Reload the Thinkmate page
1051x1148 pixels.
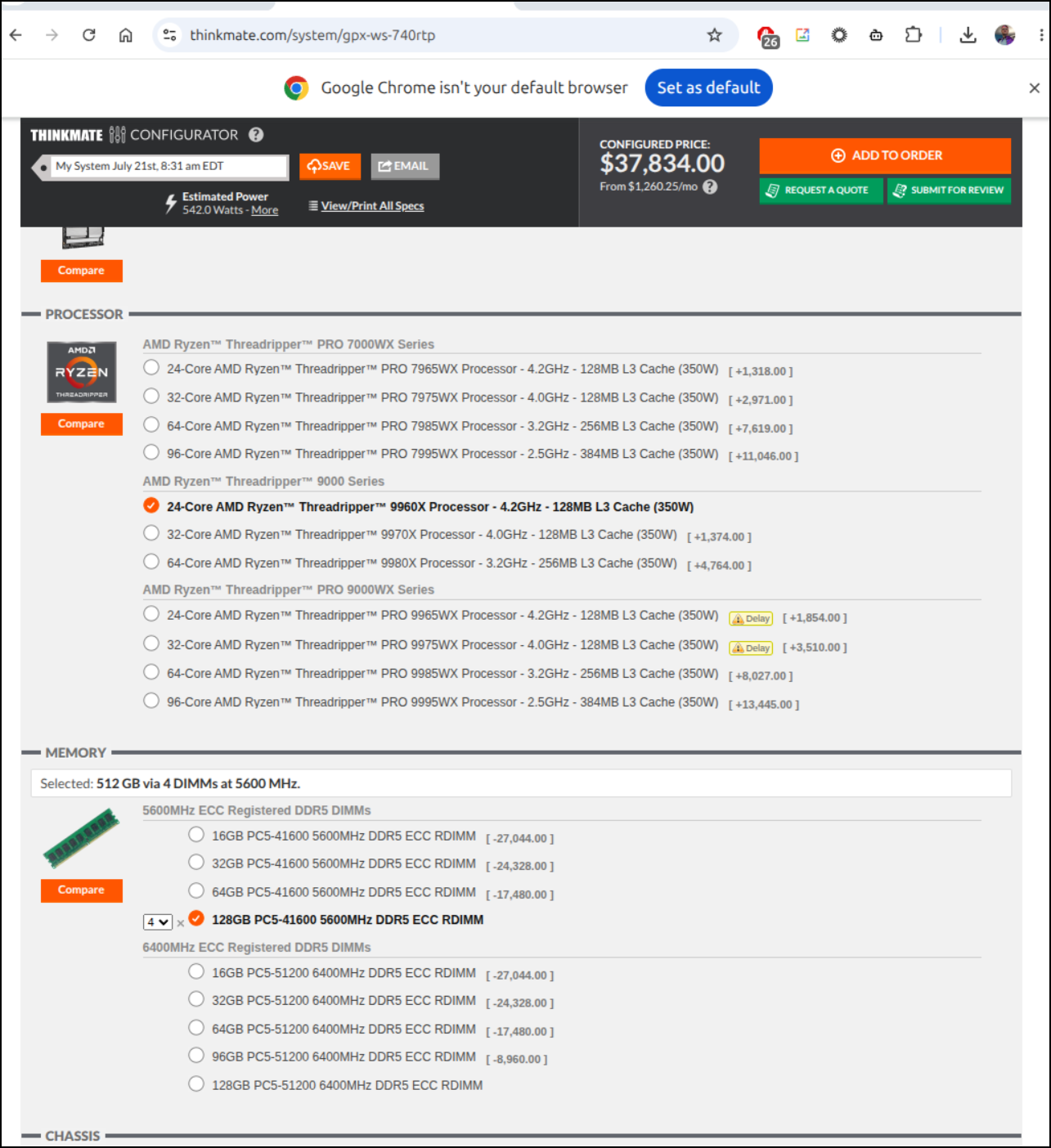tap(89, 35)
